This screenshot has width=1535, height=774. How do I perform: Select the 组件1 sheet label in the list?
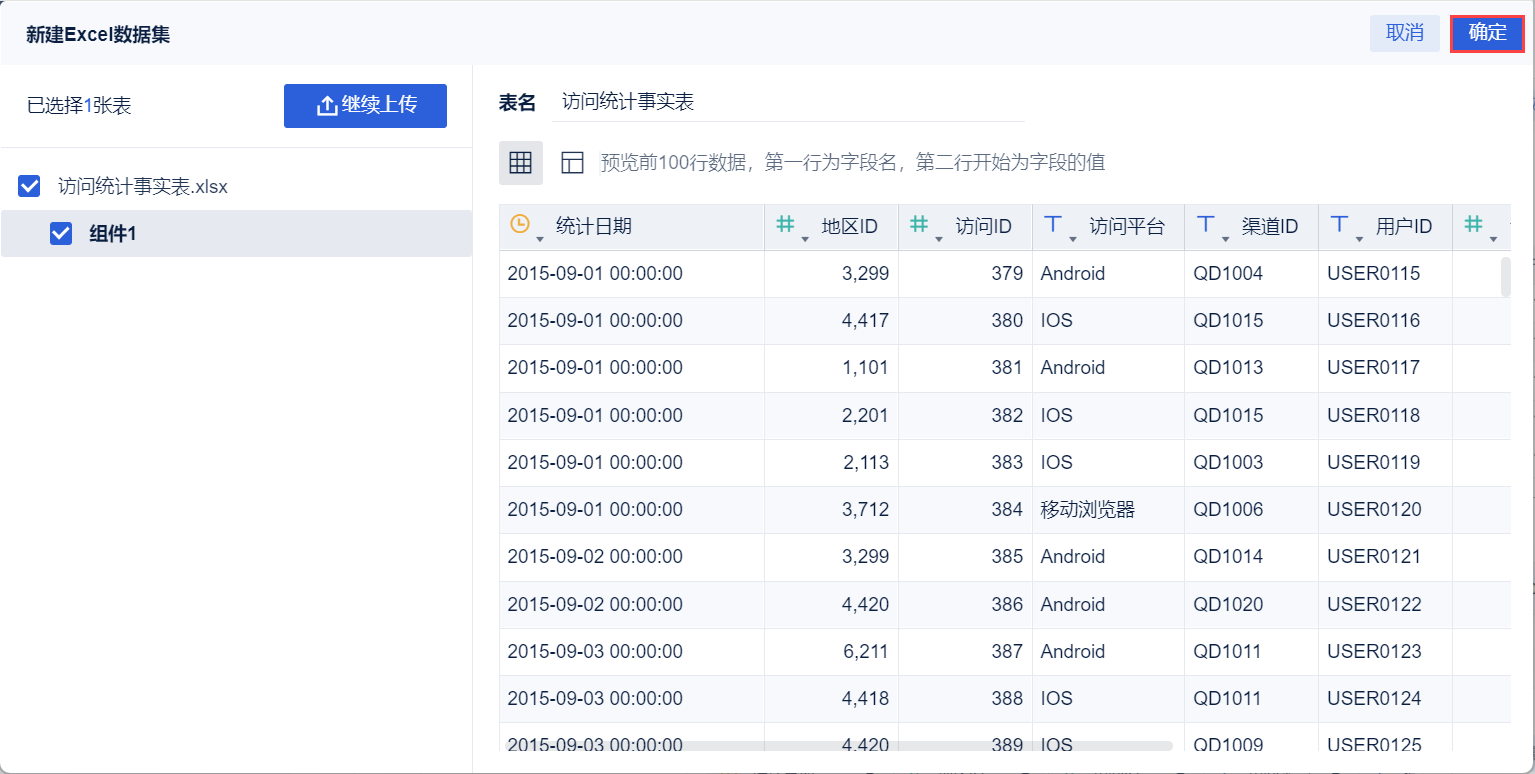pos(112,233)
